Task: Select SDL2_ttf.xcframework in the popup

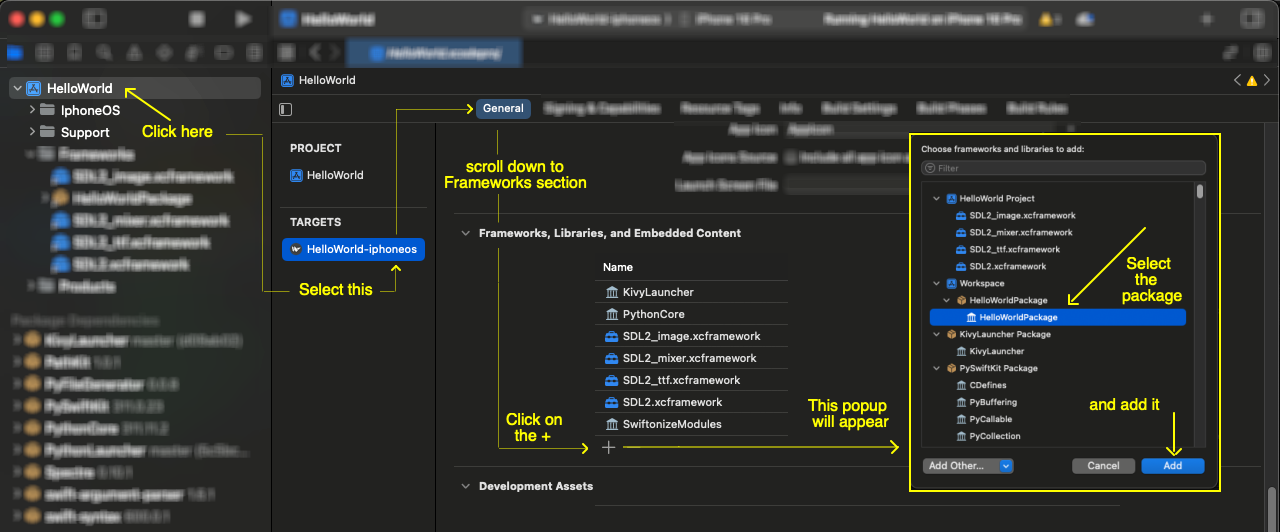Action: pyautogui.click(x=1006, y=249)
